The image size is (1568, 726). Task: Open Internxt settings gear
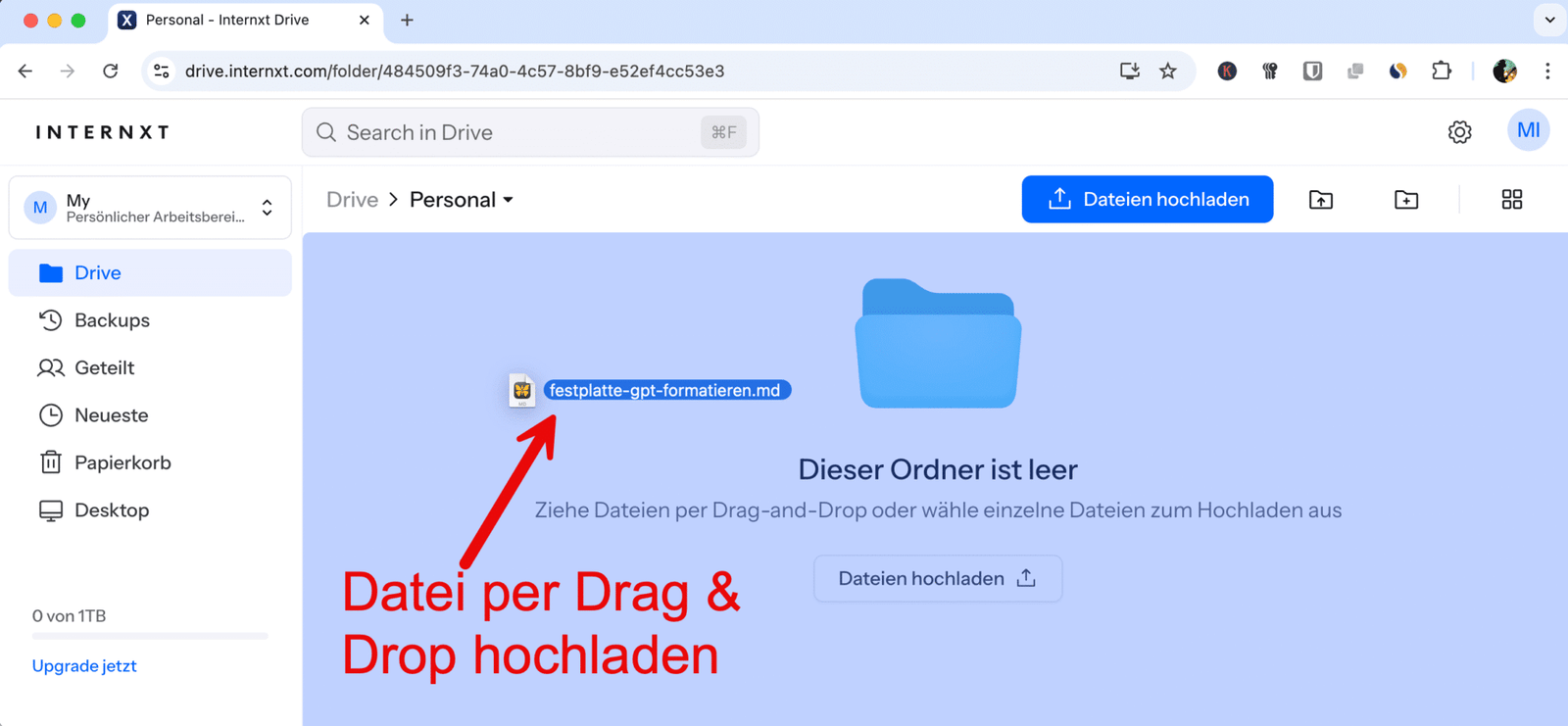(x=1460, y=131)
